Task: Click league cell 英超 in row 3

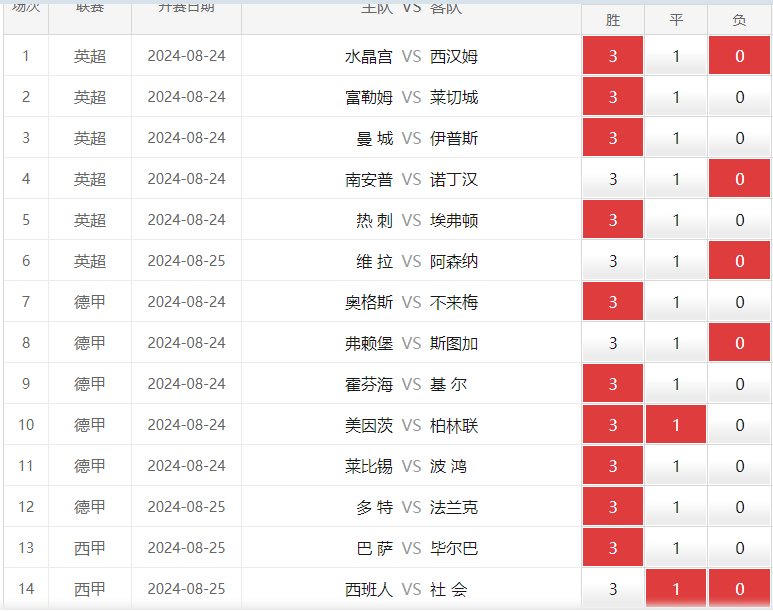Action: pyautogui.click(x=90, y=138)
